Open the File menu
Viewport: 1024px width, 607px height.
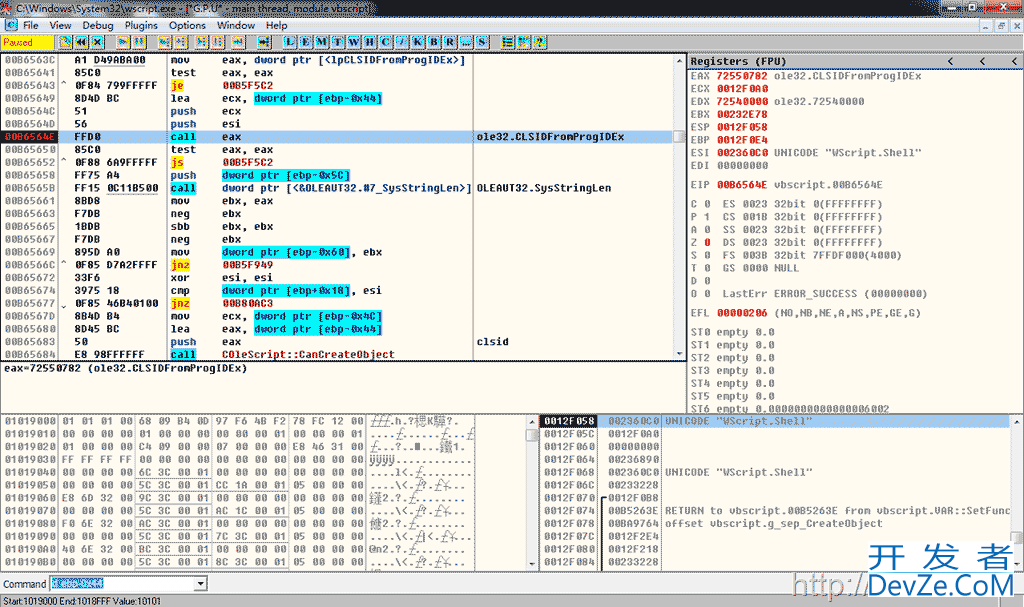(x=31, y=25)
